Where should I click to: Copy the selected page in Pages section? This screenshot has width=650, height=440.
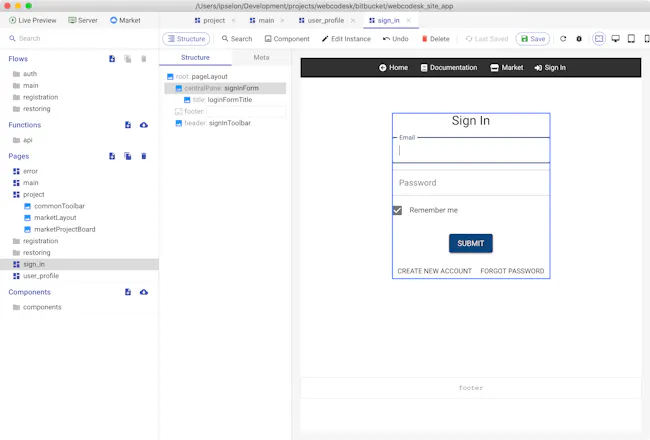coord(128,156)
